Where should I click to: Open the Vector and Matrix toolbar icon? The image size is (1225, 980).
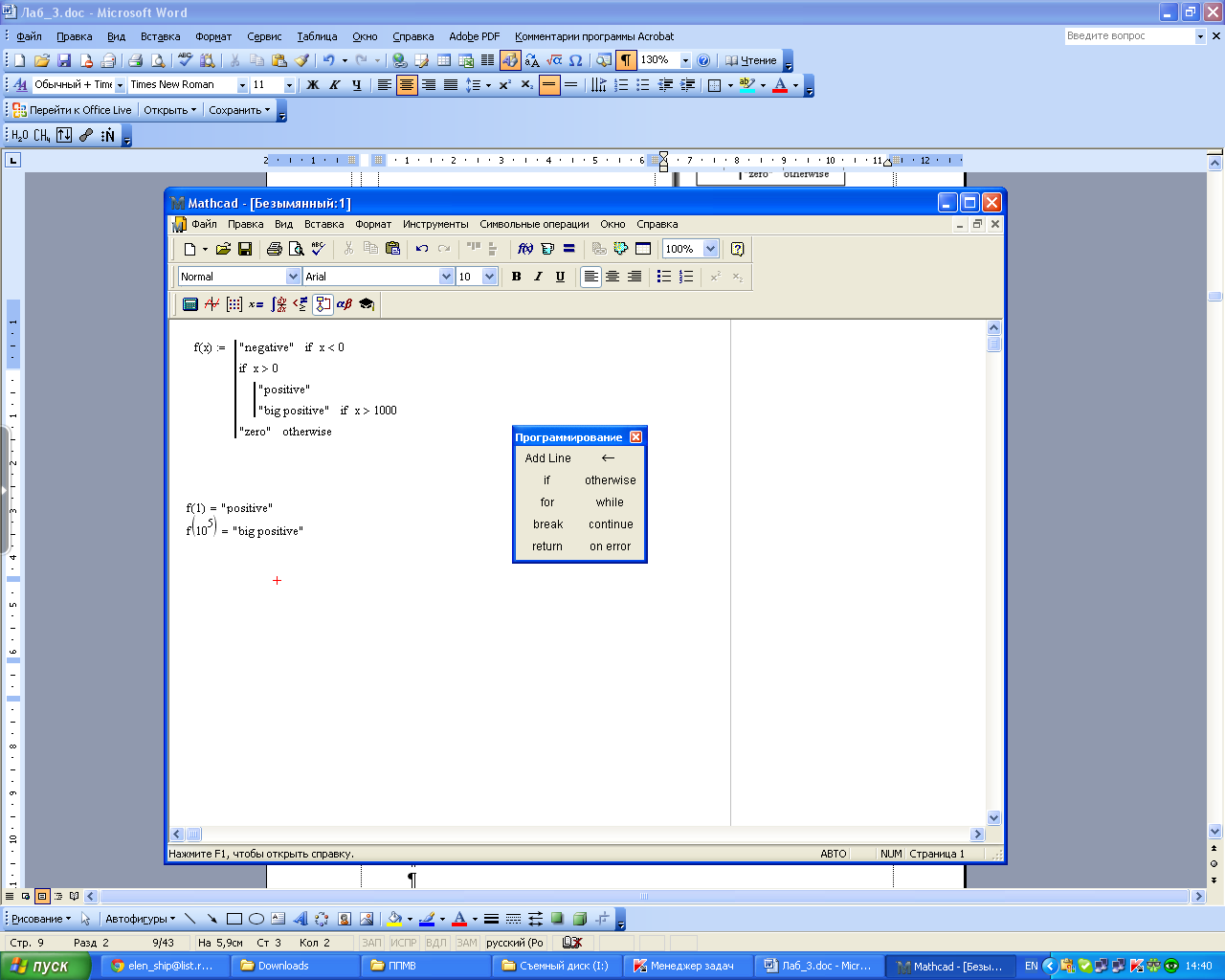[x=234, y=304]
